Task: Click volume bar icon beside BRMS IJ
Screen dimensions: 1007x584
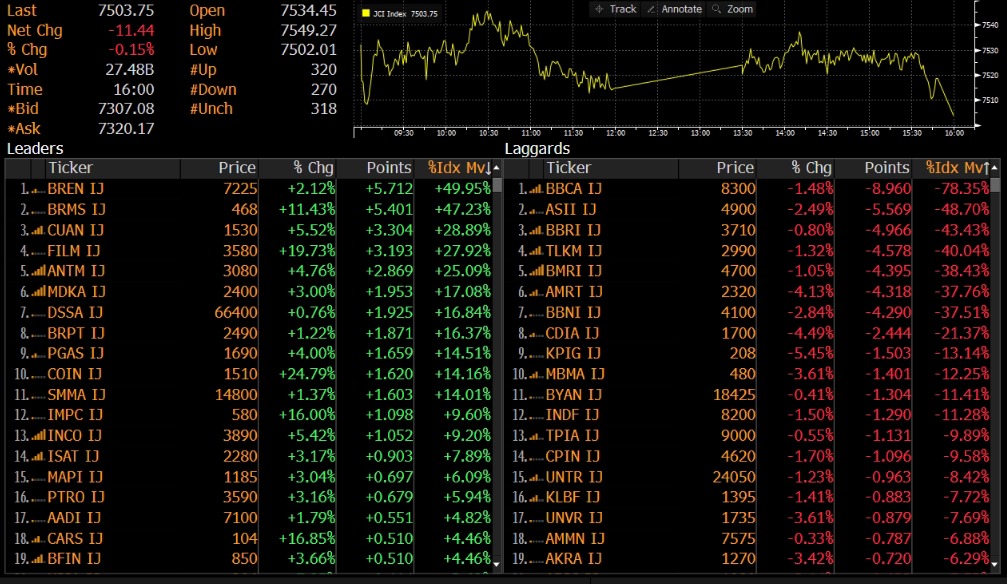Action: [x=38, y=210]
